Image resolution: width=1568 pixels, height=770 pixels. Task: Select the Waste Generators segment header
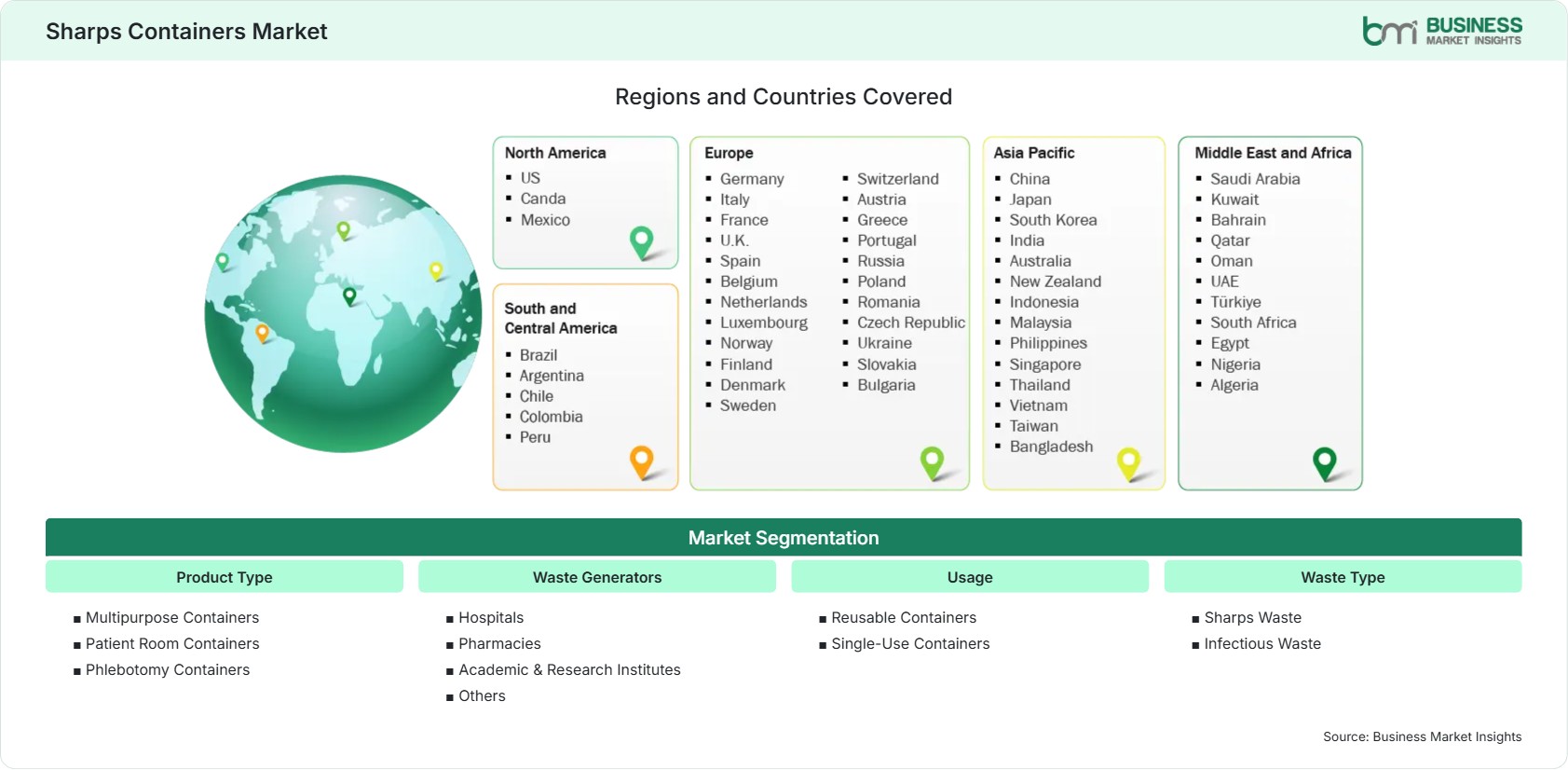click(597, 577)
